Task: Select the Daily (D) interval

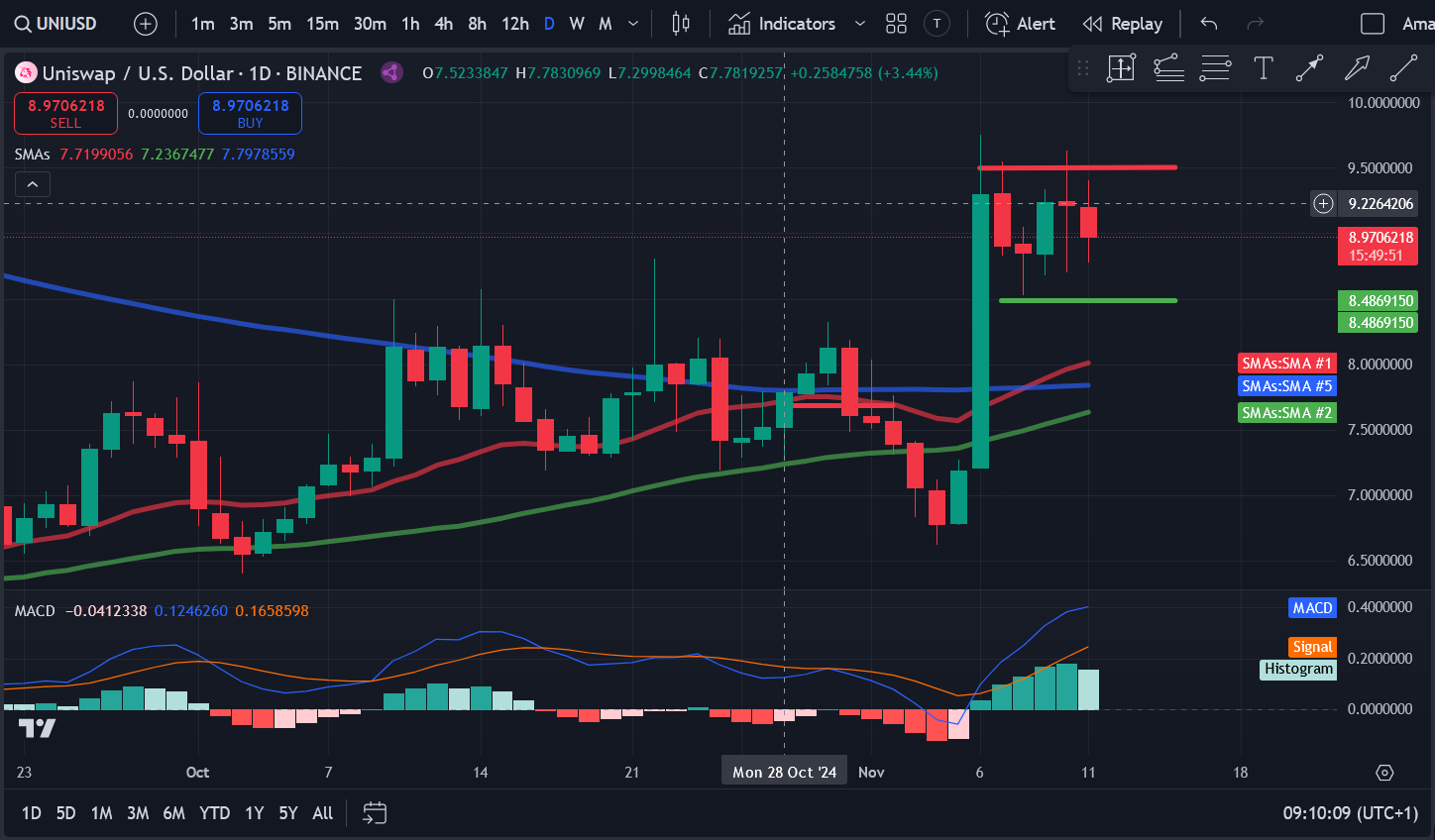Action: 549,24
